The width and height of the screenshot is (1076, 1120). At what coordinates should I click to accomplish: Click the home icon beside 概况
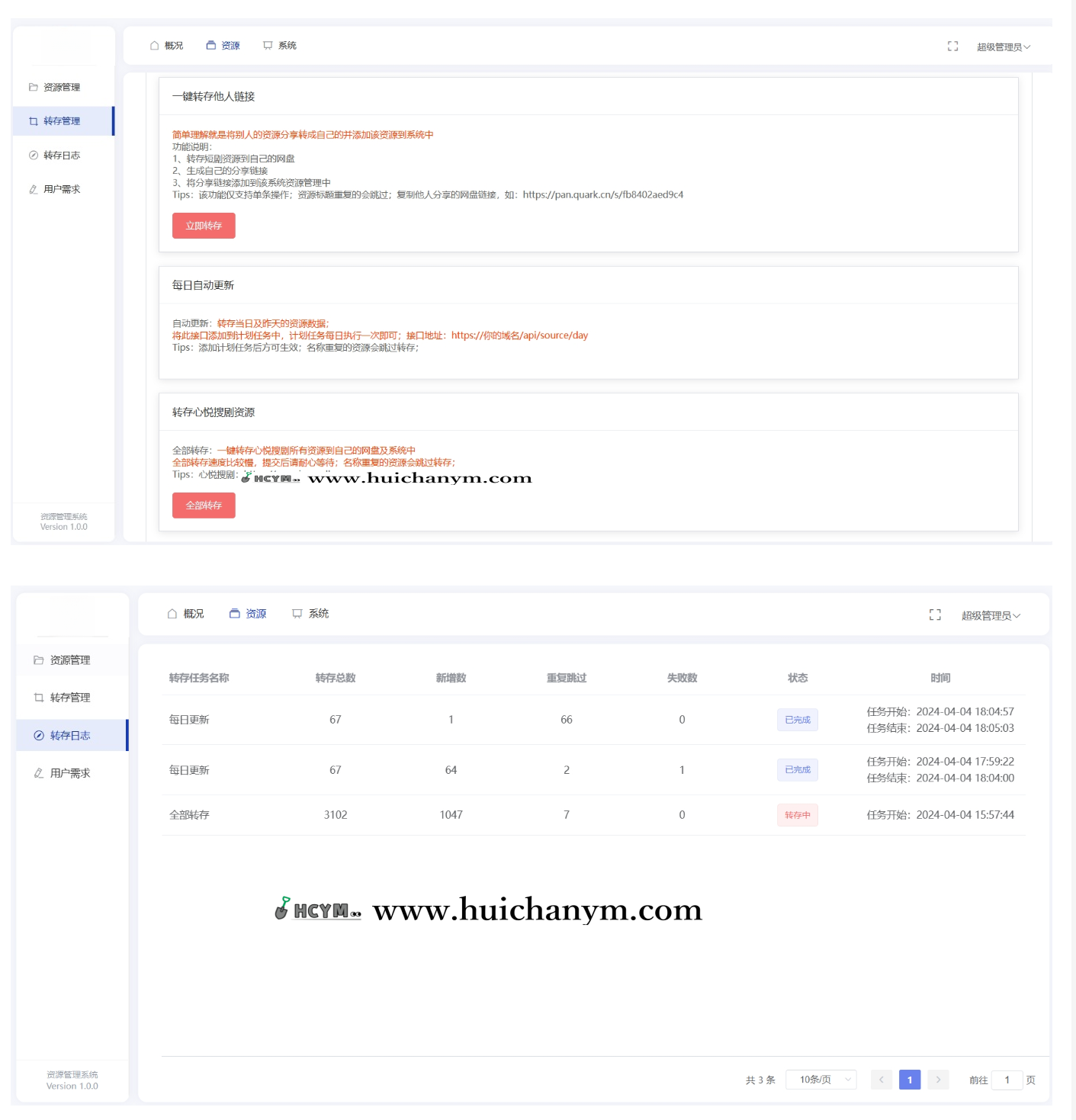click(153, 45)
